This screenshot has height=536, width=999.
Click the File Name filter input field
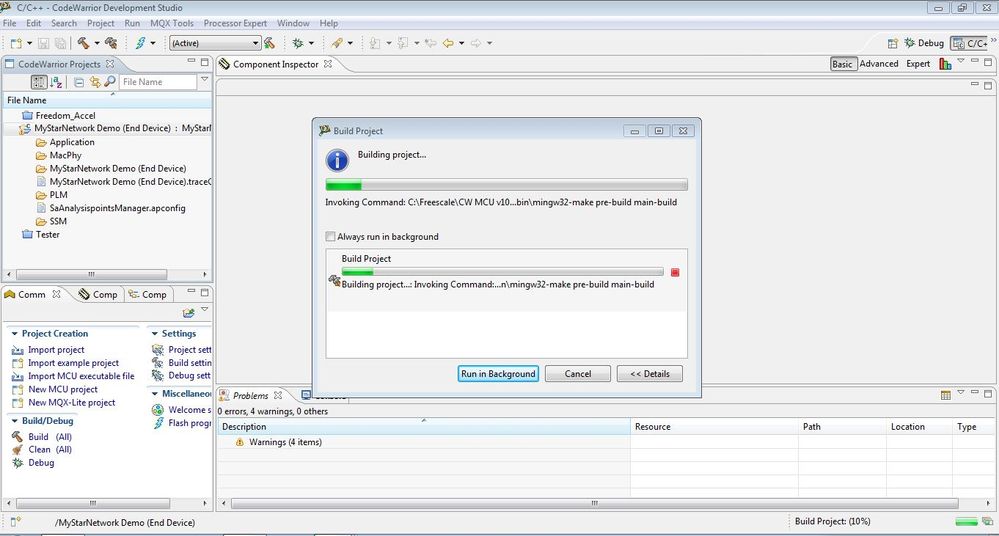pyautogui.click(x=157, y=82)
